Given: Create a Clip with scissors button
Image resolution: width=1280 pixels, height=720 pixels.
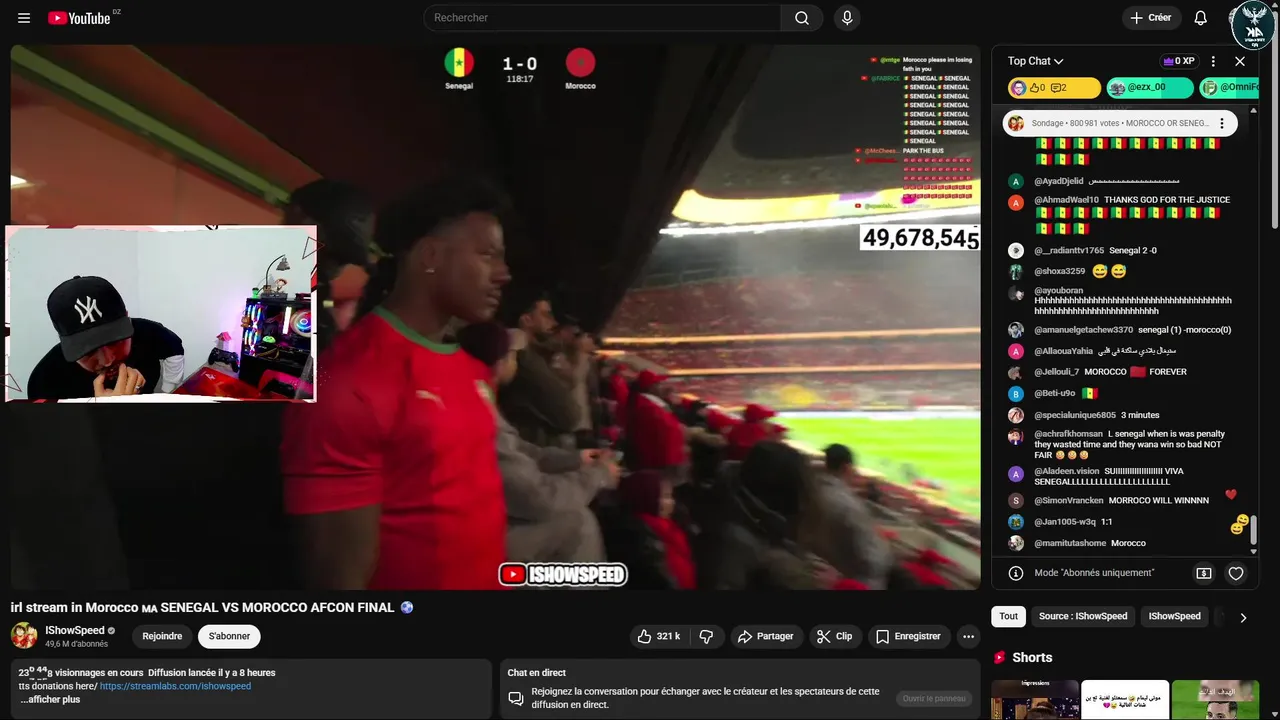Looking at the screenshot, I should click(x=835, y=636).
